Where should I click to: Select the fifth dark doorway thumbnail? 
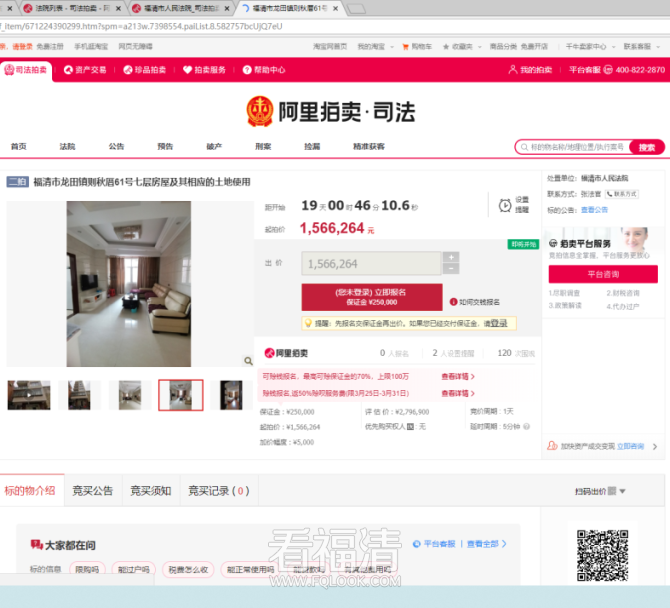point(231,395)
